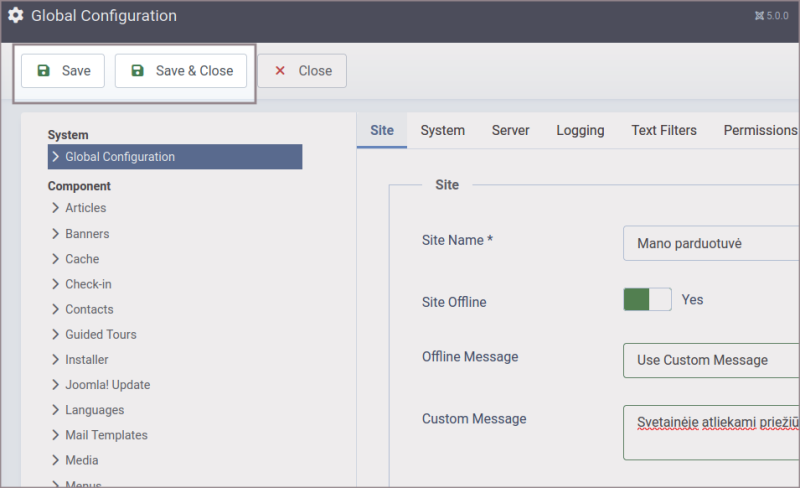The image size is (800, 488).
Task: Open Check-in component options
Action: (x=88, y=284)
